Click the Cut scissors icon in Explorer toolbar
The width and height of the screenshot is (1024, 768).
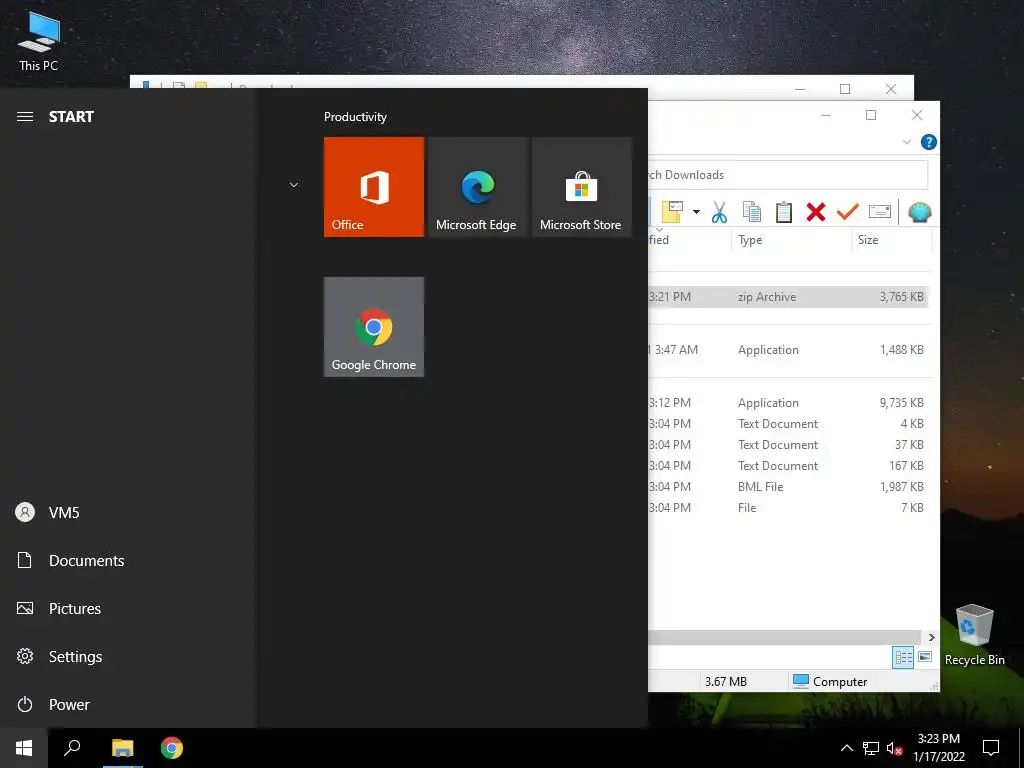click(719, 212)
